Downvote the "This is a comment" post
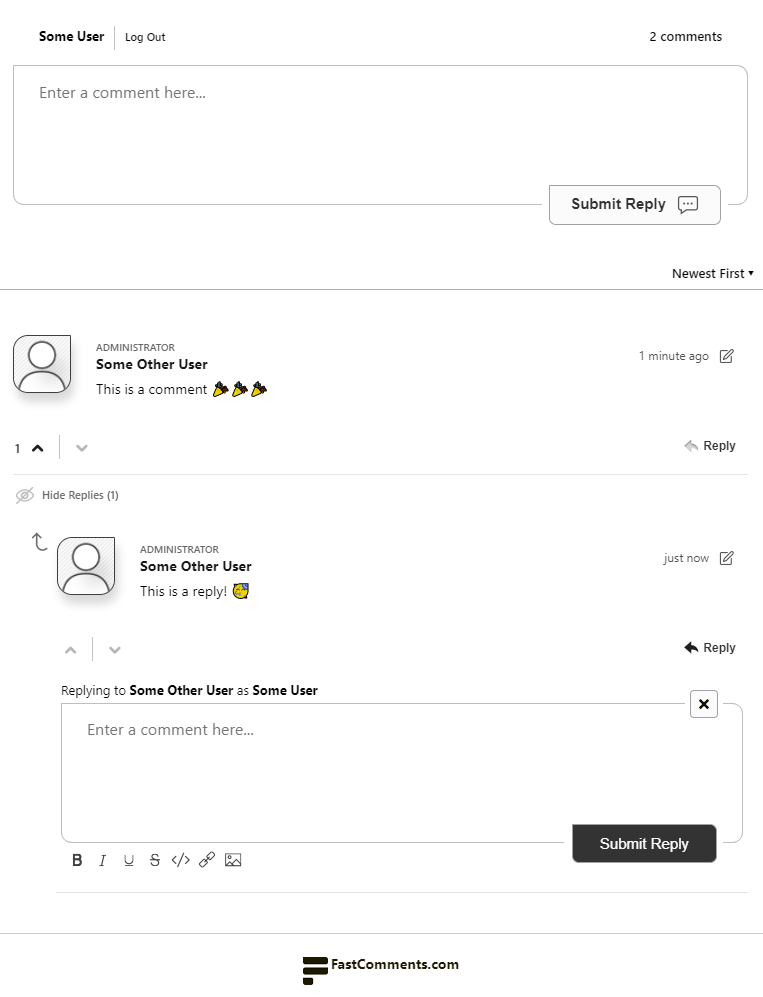The image size is (763, 997). point(82,448)
